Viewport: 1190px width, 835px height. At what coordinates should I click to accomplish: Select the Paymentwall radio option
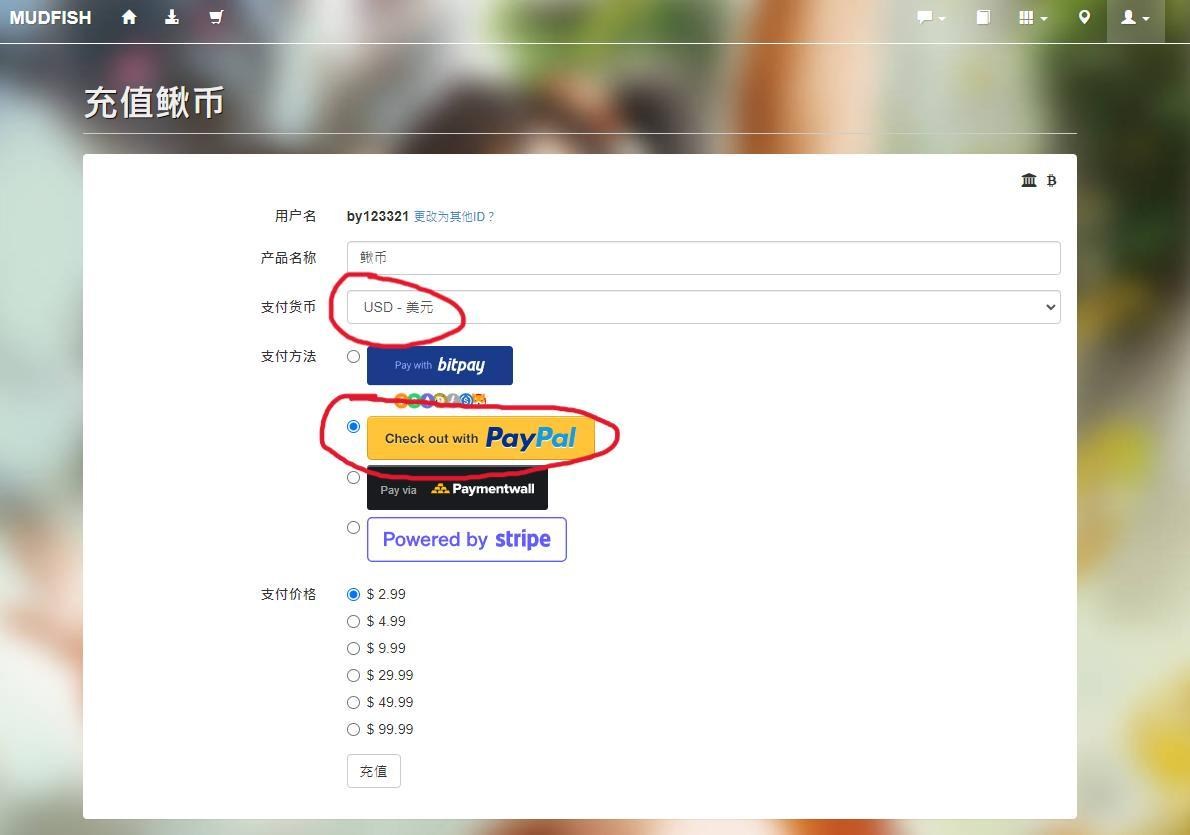tap(353, 477)
